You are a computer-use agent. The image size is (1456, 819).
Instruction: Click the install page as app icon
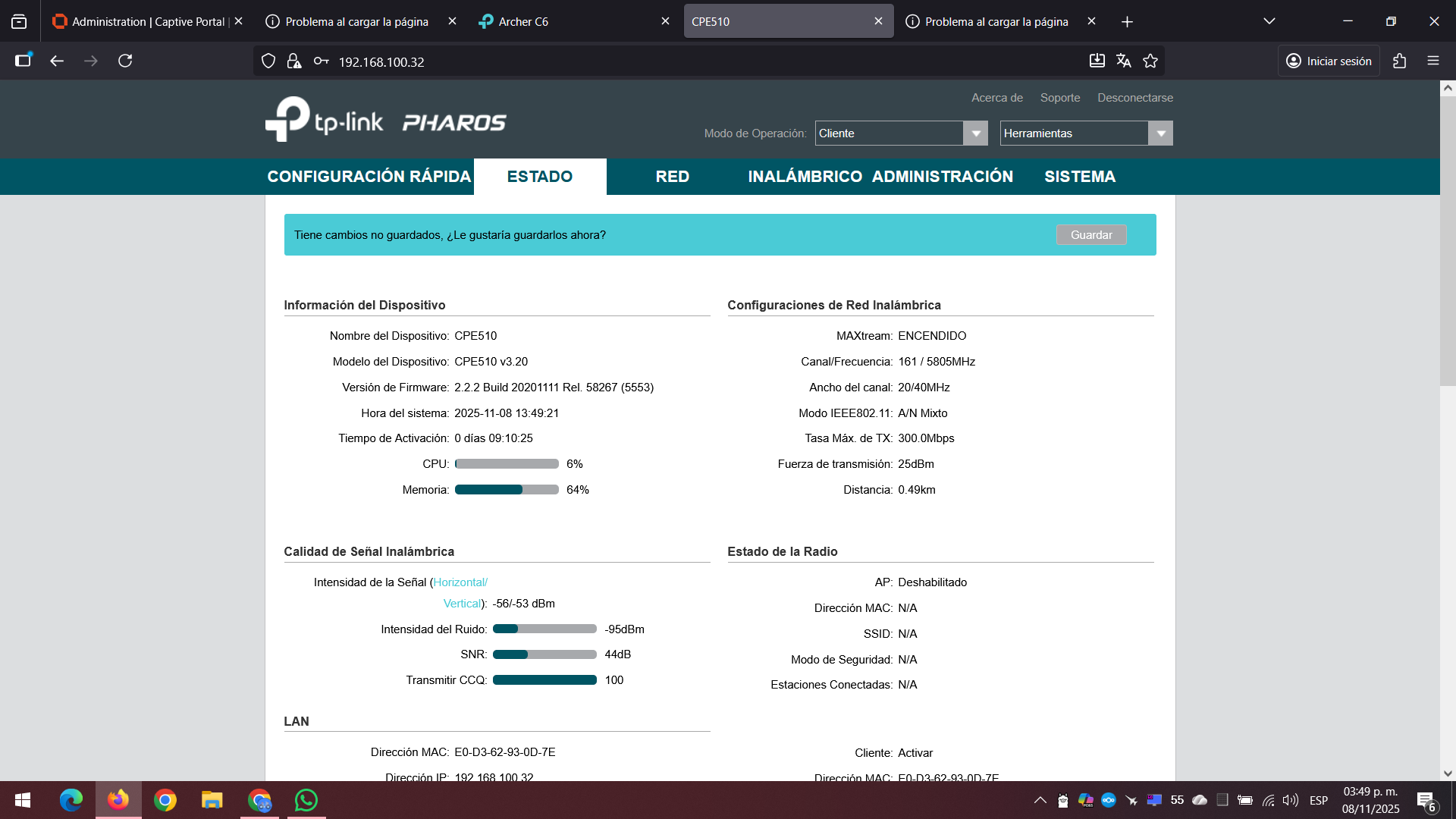[x=1097, y=61]
